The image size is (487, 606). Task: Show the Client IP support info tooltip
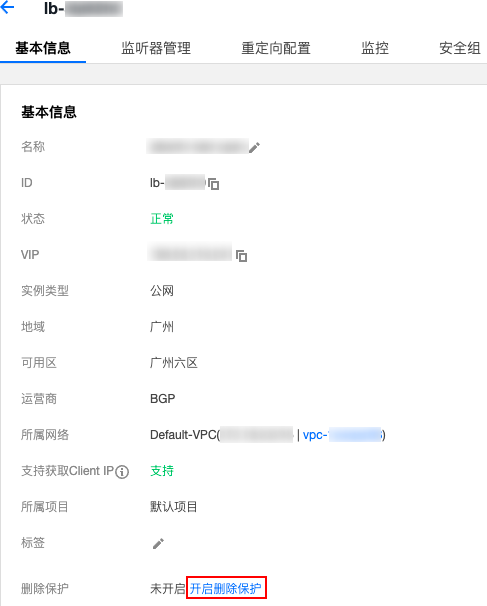pyautogui.click(x=122, y=472)
